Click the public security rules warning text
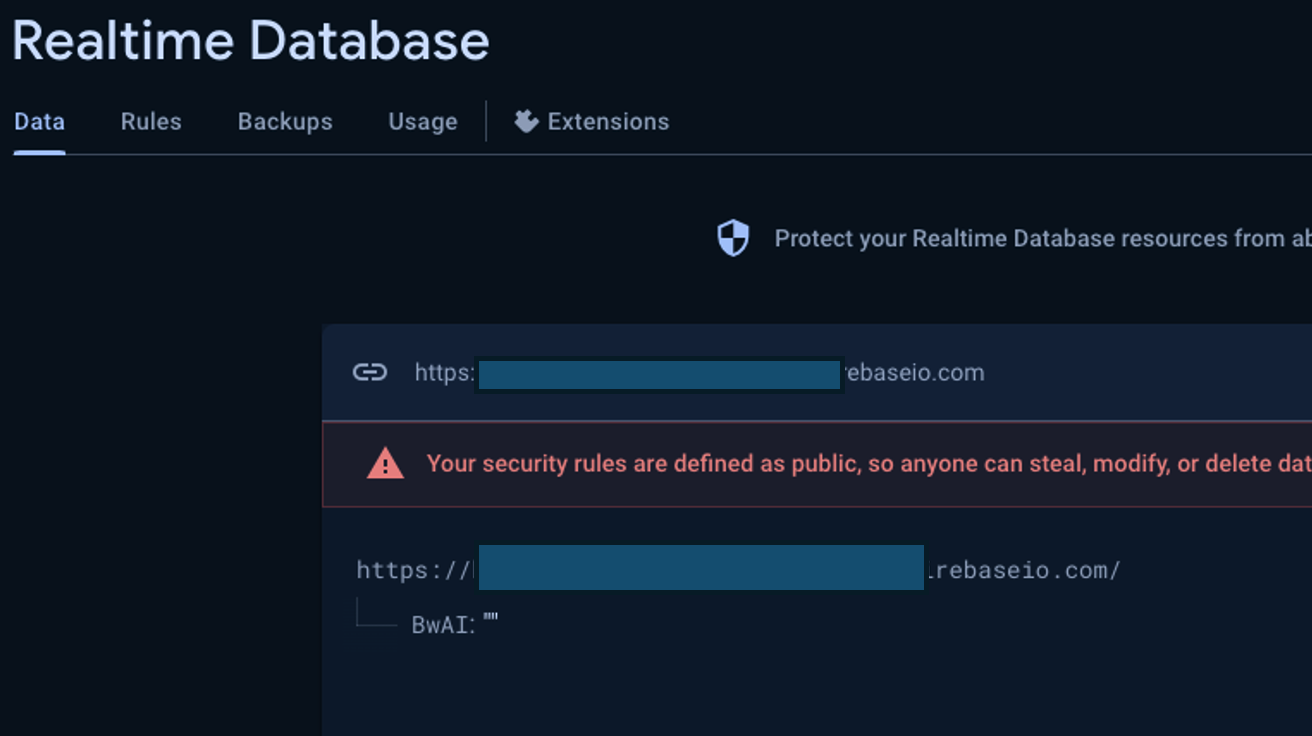 [x=869, y=464]
